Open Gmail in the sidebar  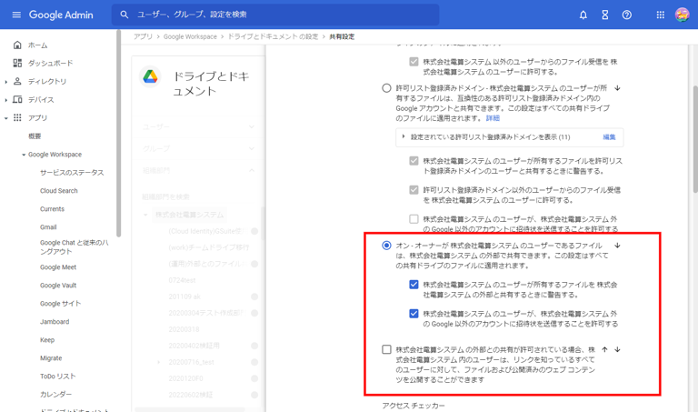(48, 227)
